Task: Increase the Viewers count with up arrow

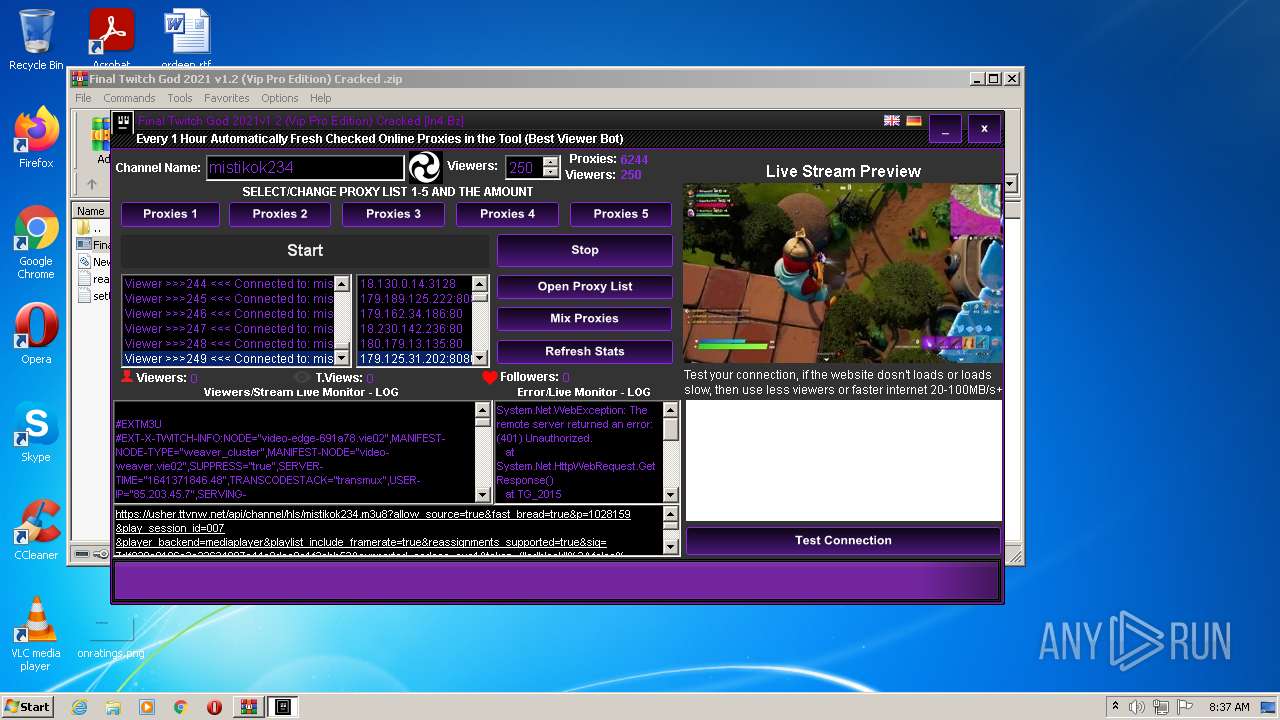Action: 550,162
